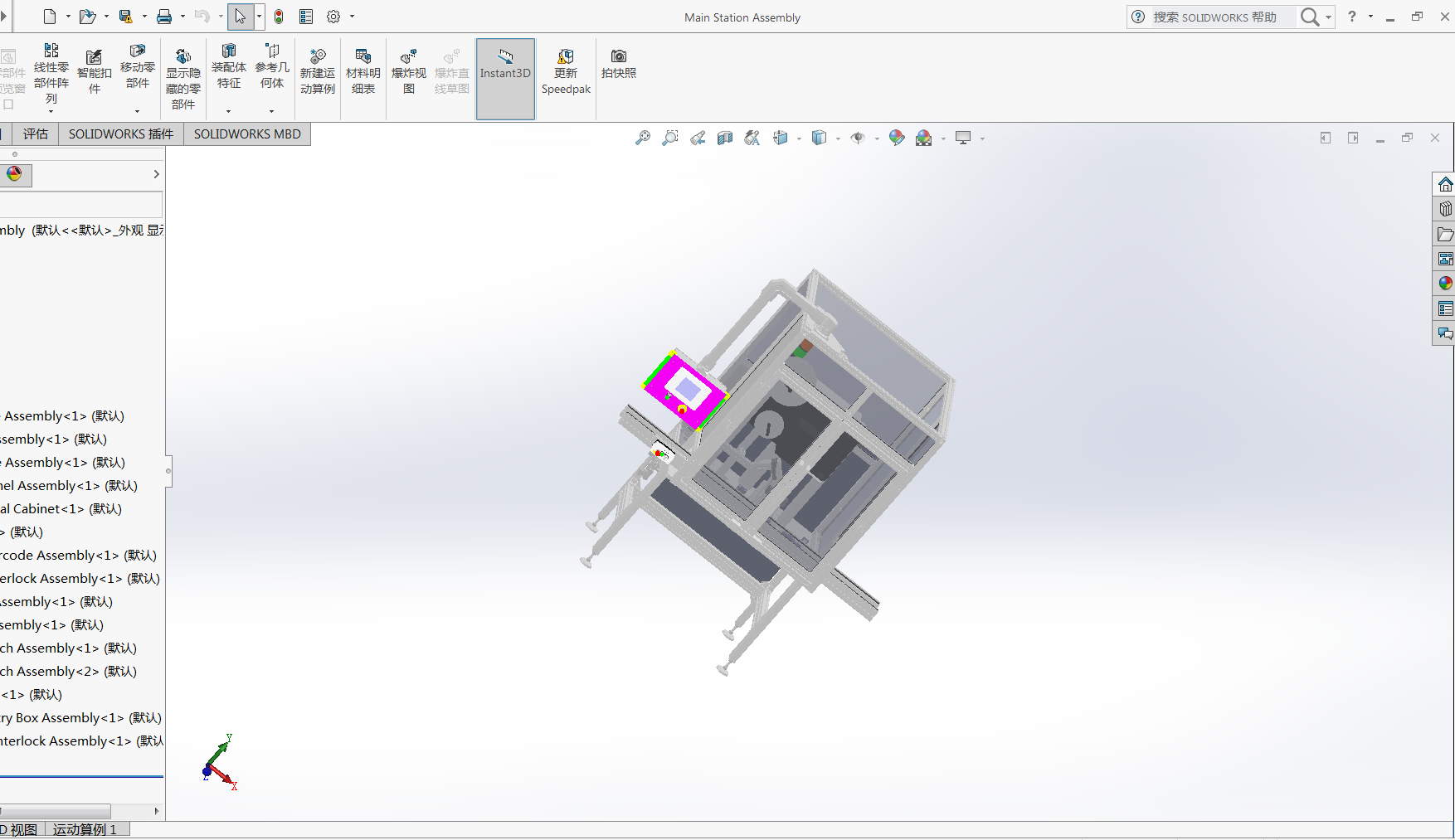The width and height of the screenshot is (1455, 840).
Task: Expand the New document dropdown arrow
Action: click(x=68, y=17)
